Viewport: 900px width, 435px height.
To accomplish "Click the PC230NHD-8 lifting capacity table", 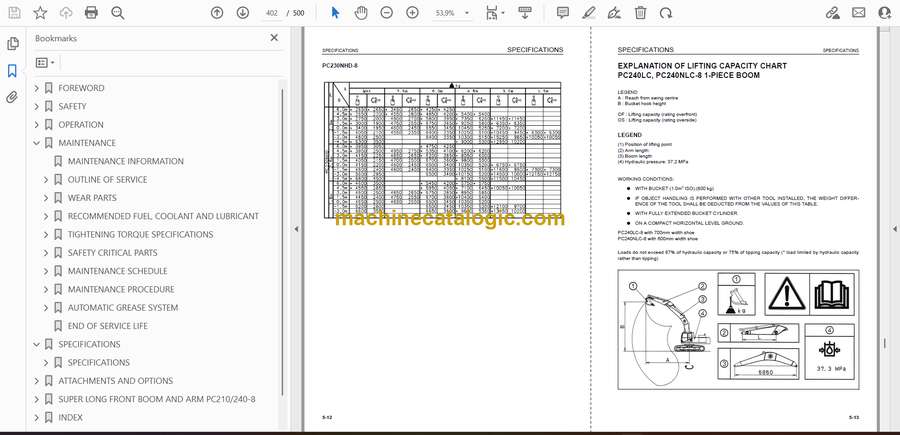I will (443, 149).
